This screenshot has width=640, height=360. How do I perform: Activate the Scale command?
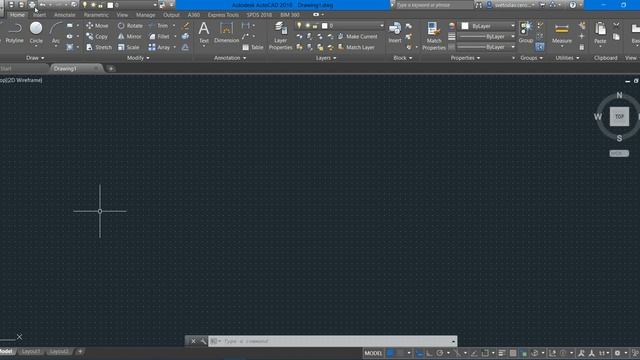(x=129, y=47)
